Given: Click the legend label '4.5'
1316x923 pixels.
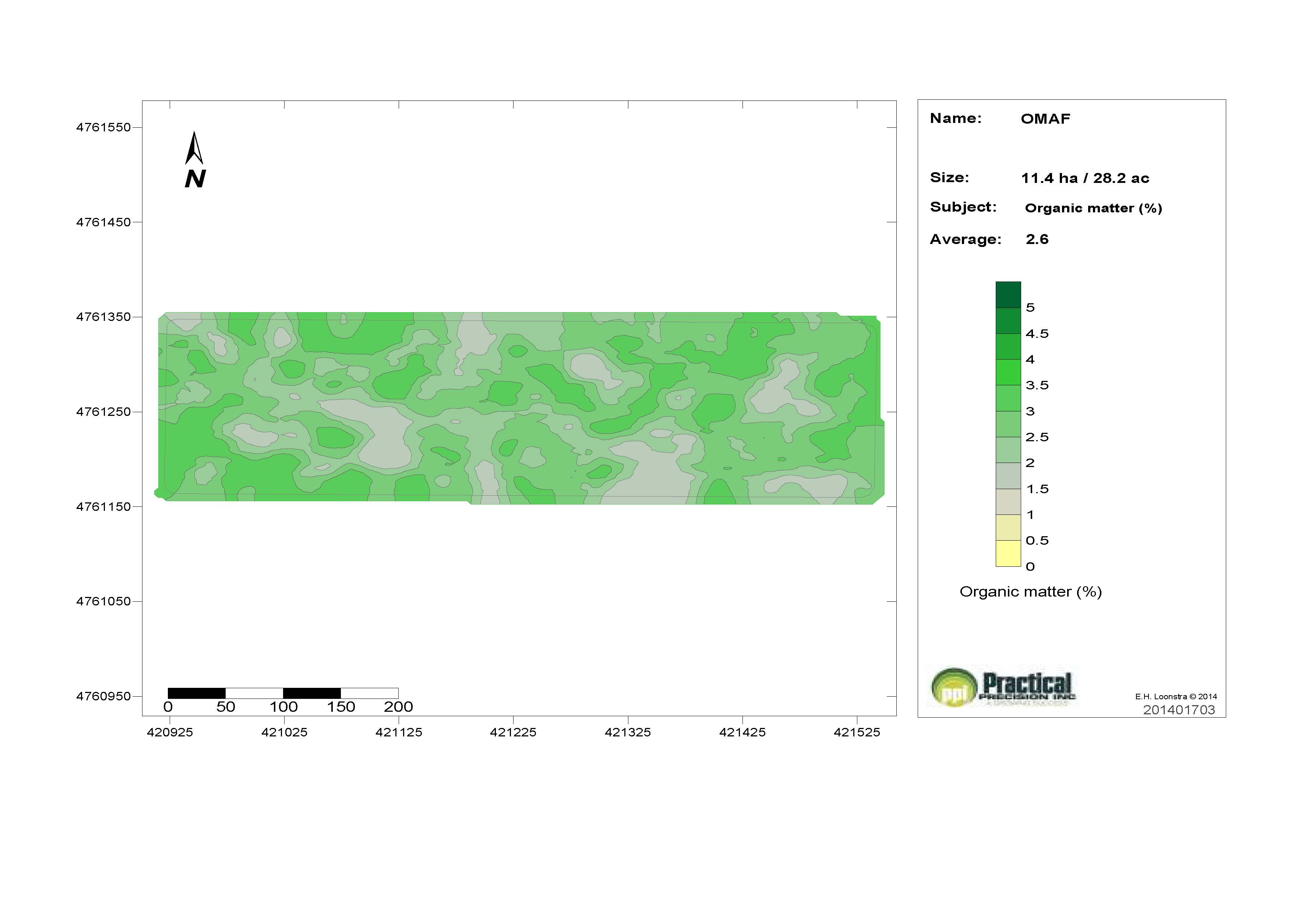Looking at the screenshot, I should click(x=1037, y=334).
